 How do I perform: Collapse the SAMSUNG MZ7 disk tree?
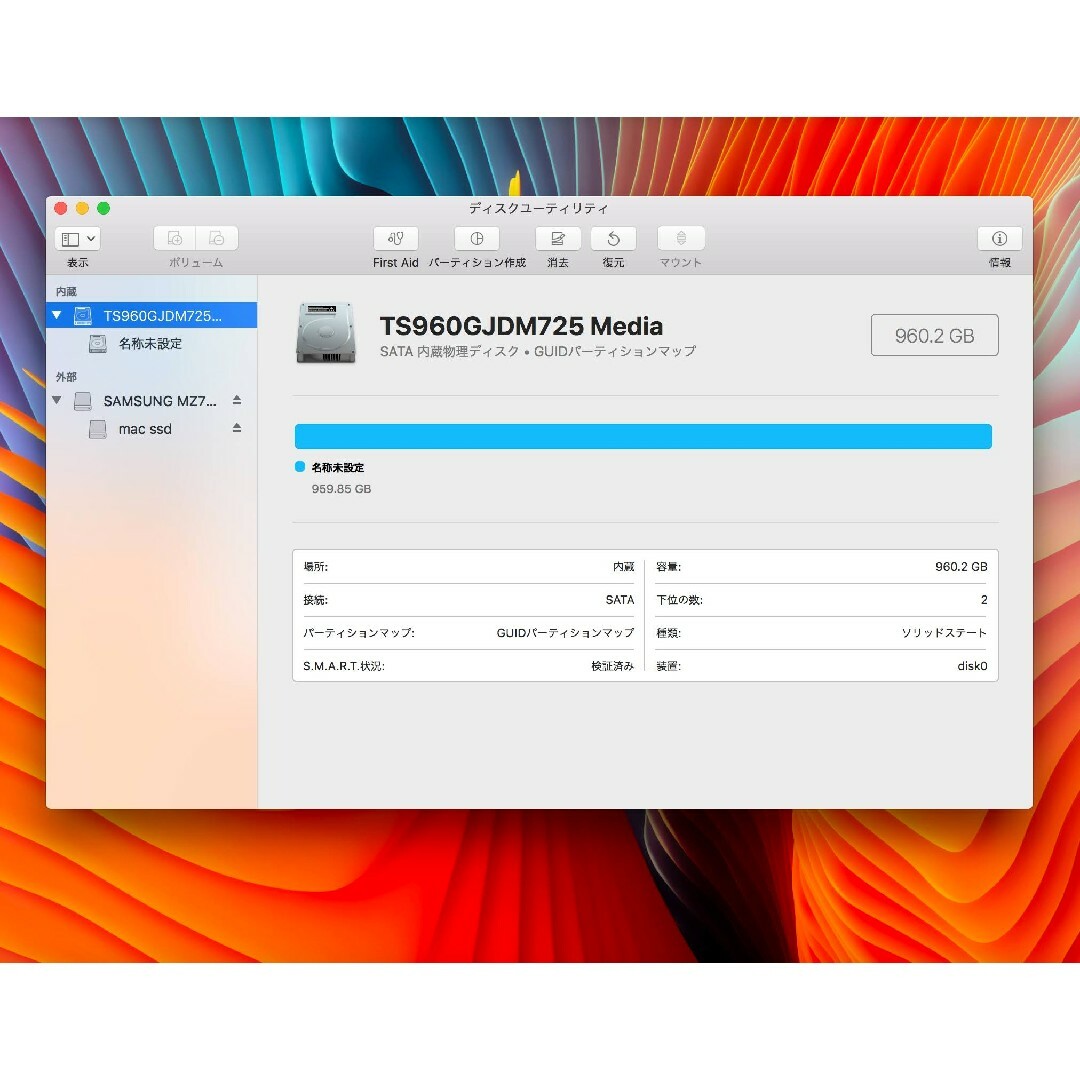coord(57,400)
